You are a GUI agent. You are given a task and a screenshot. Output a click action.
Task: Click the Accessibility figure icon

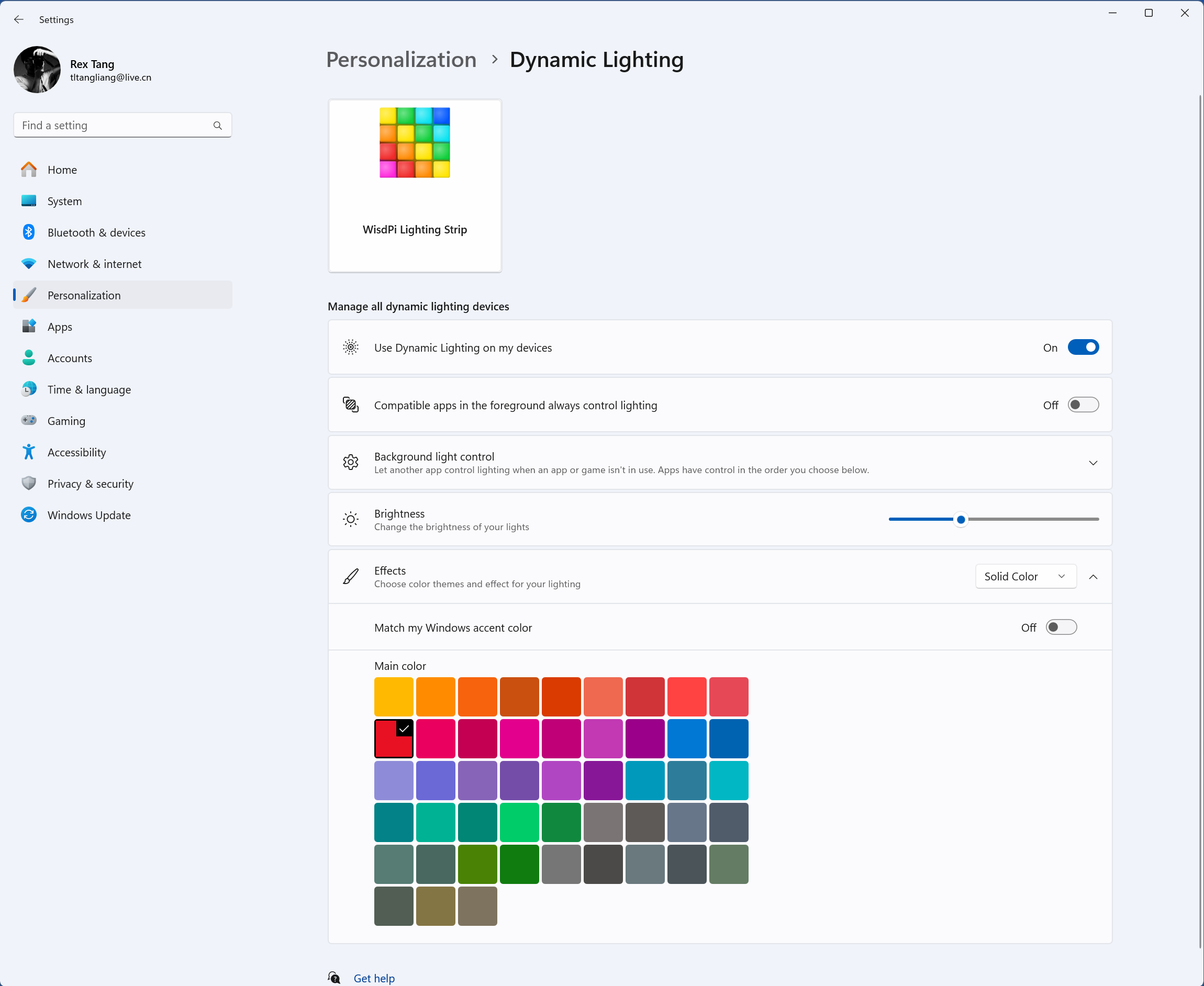(x=29, y=452)
